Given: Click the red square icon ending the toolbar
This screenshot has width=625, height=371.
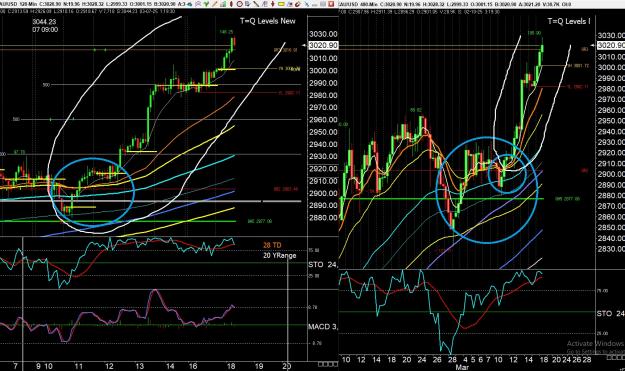Looking at the screenshot, I should [x=331, y=4].
